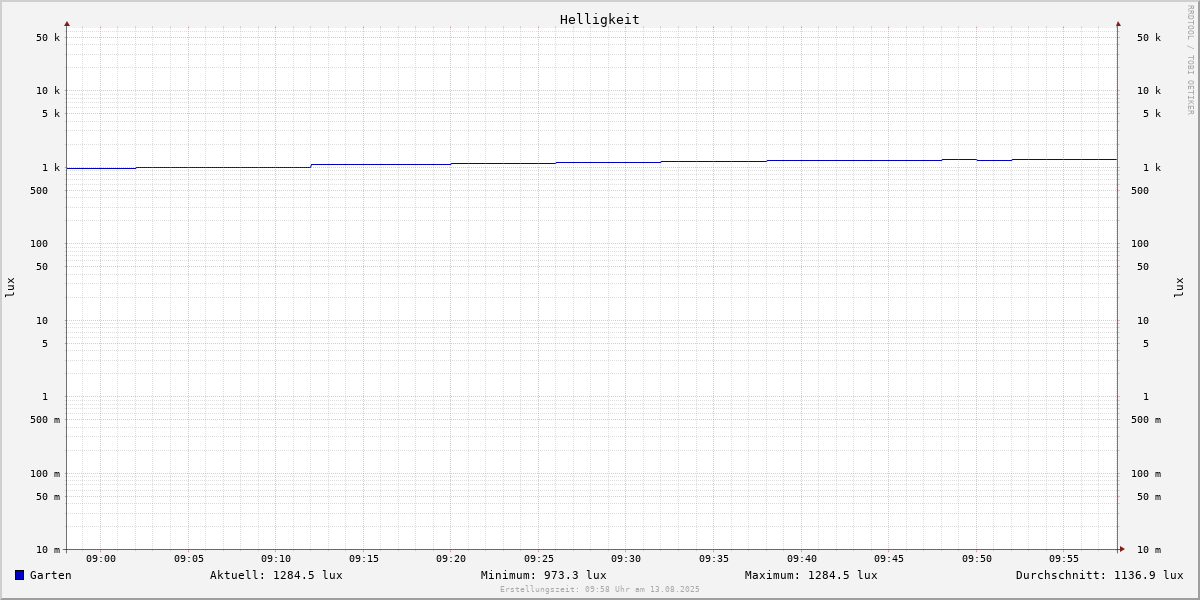Click the 09:50 time axis label
1200x600 pixels.
(x=977, y=559)
